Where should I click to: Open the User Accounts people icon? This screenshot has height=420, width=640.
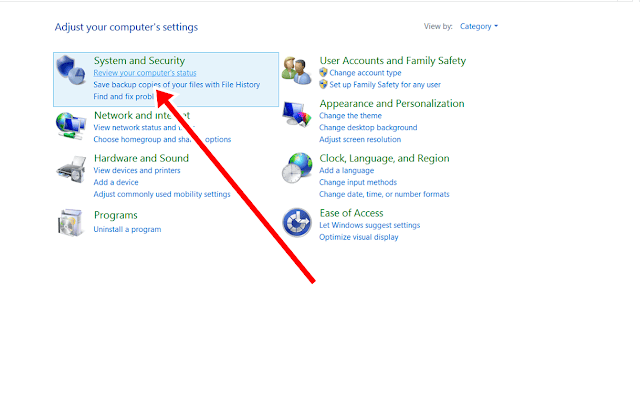tap(296, 71)
